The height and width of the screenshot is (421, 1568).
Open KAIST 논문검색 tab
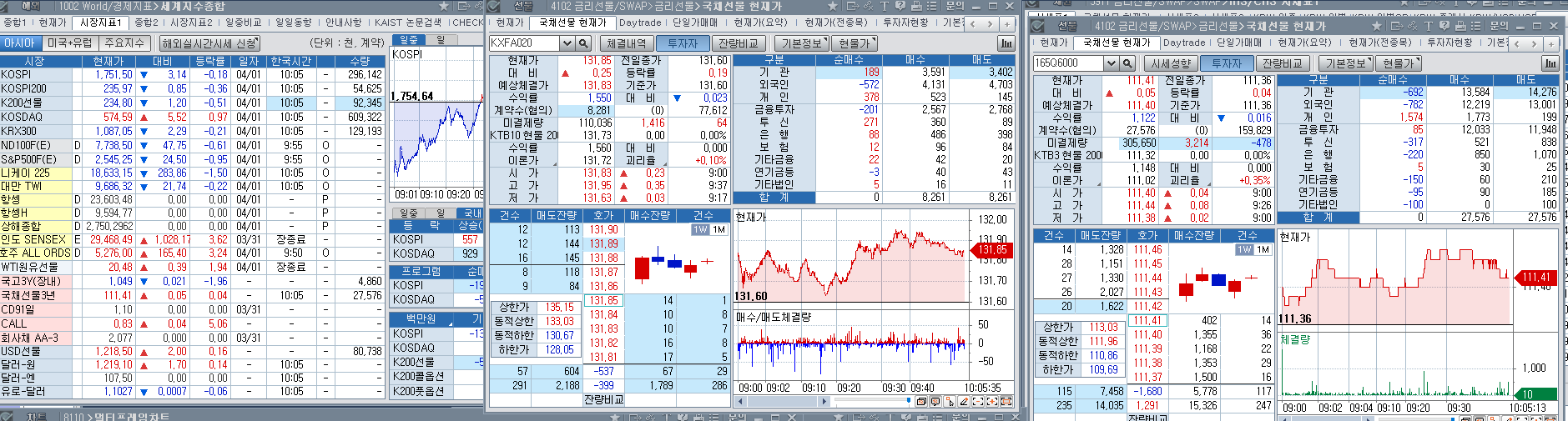coord(407,23)
